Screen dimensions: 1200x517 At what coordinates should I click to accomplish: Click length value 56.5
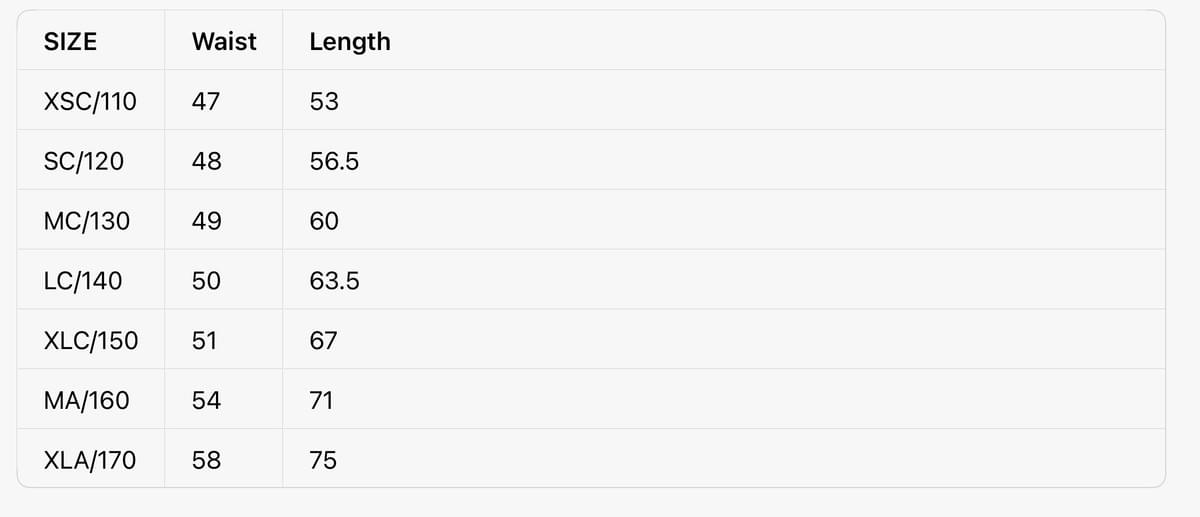click(335, 161)
